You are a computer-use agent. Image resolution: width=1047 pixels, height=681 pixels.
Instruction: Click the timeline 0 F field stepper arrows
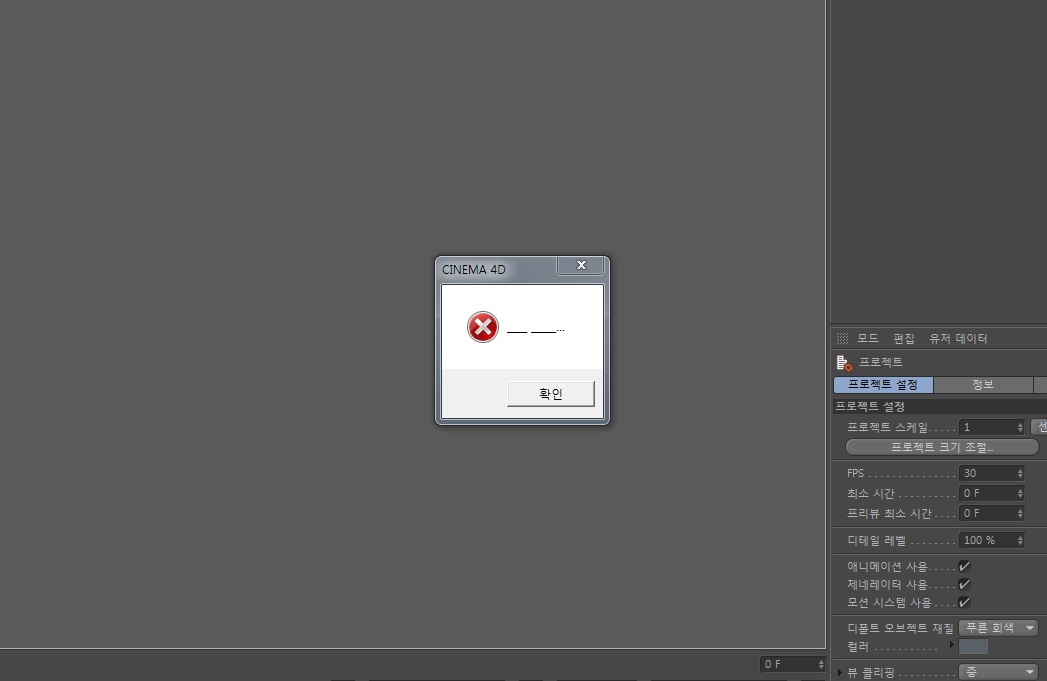click(x=821, y=664)
